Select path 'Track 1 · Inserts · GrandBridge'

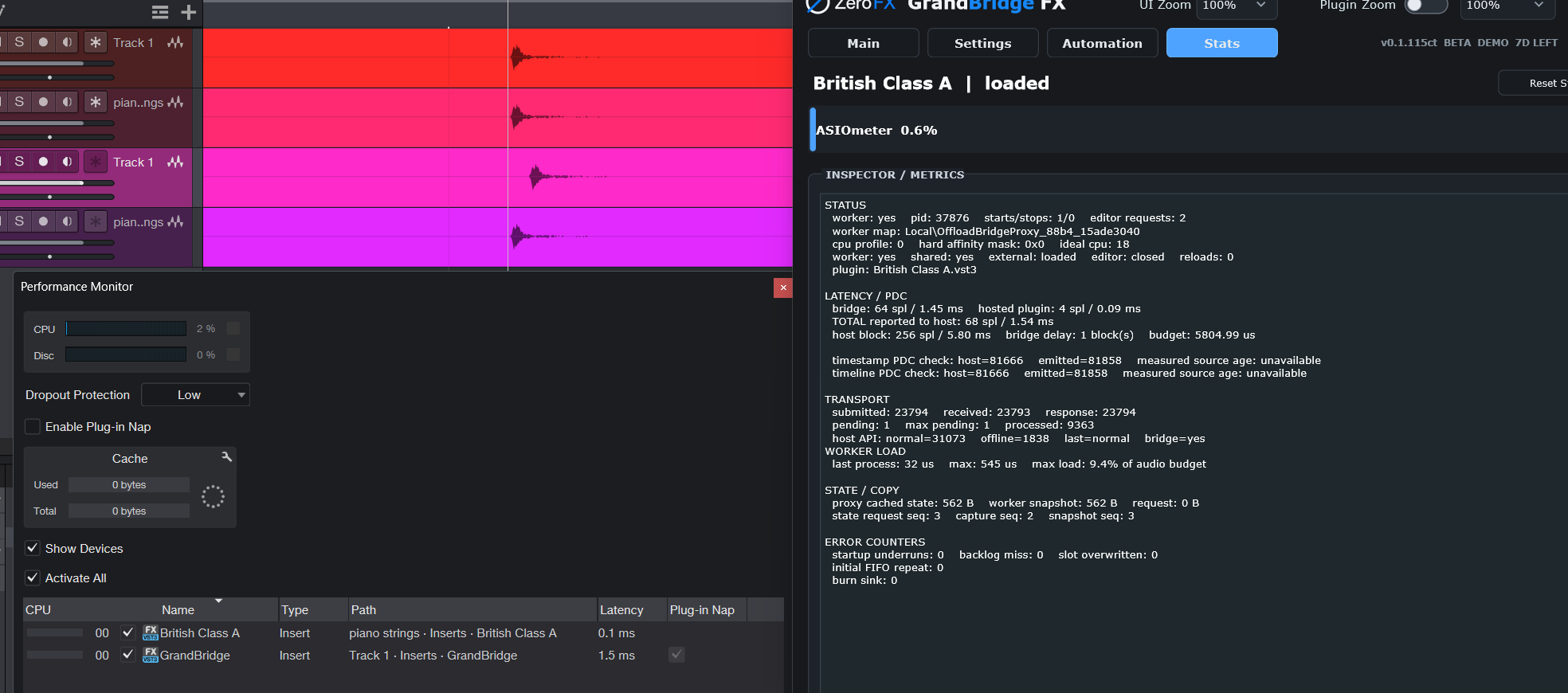coord(433,656)
